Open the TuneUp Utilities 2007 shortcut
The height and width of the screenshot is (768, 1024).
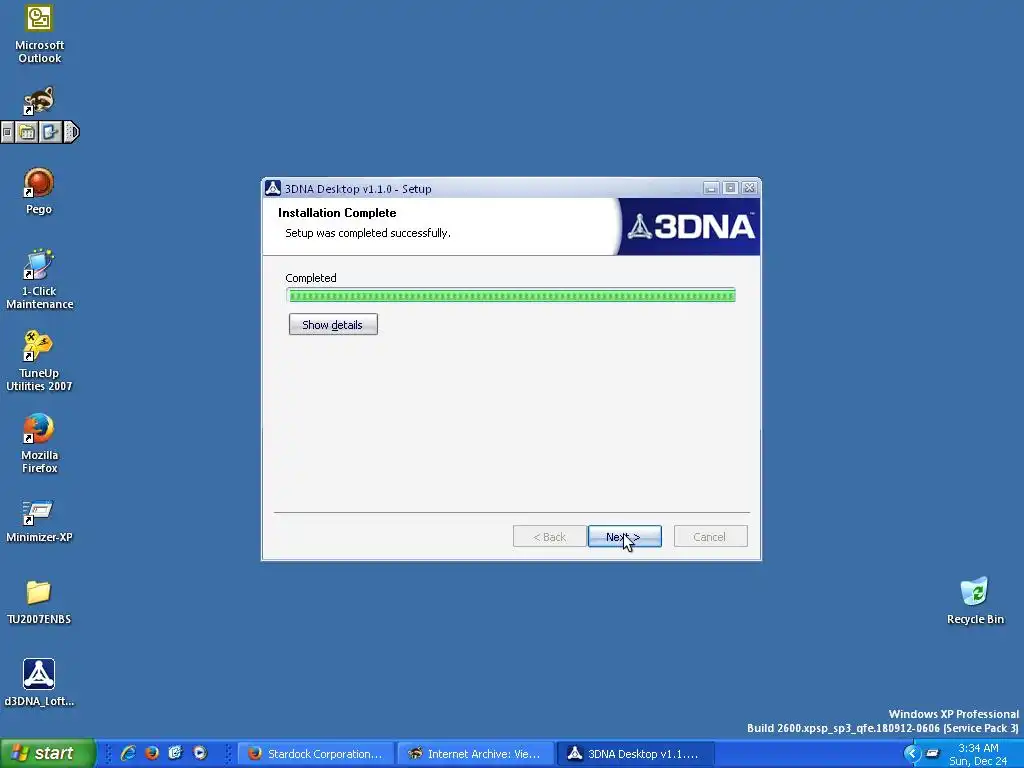click(39, 361)
